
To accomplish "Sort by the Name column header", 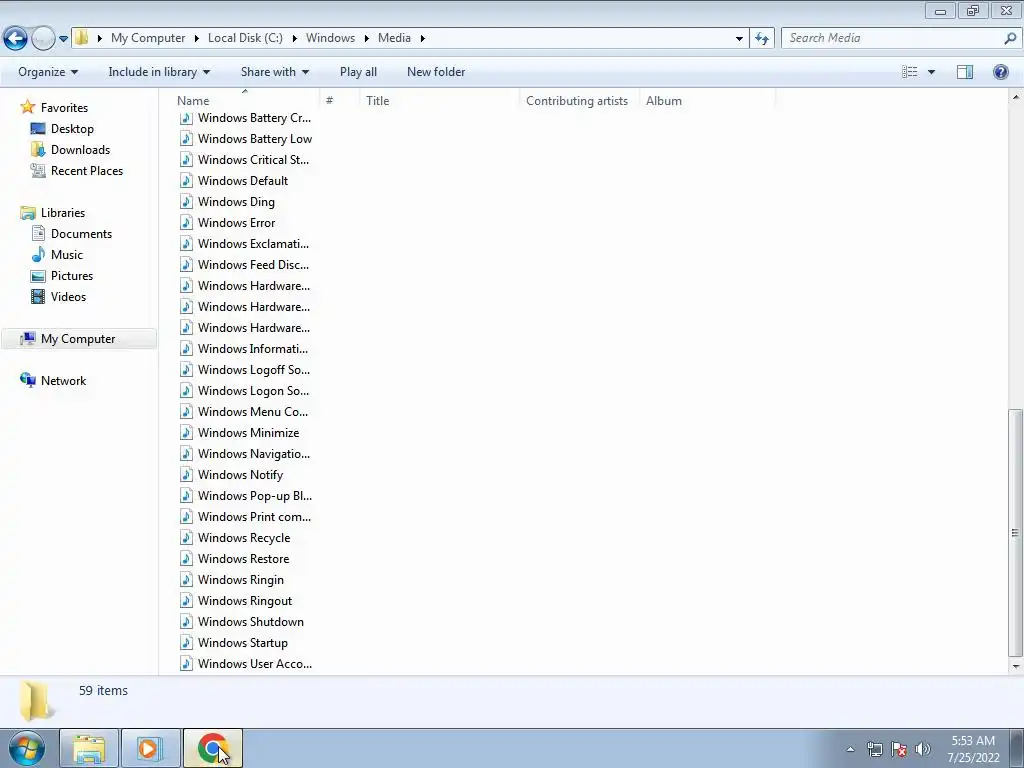I will 246,101.
